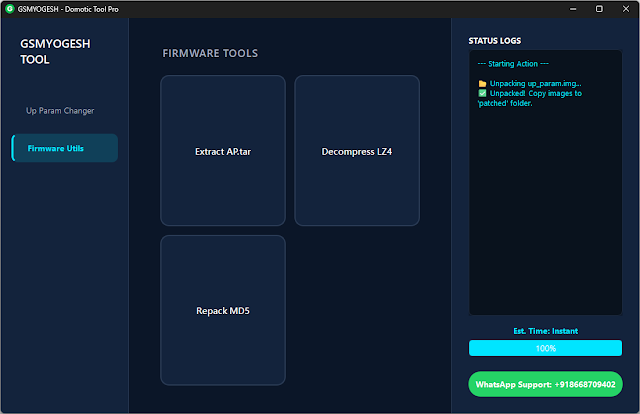The height and width of the screenshot is (414, 640).
Task: Close the GSMYOGESH tool window
Action: (x=626, y=8)
